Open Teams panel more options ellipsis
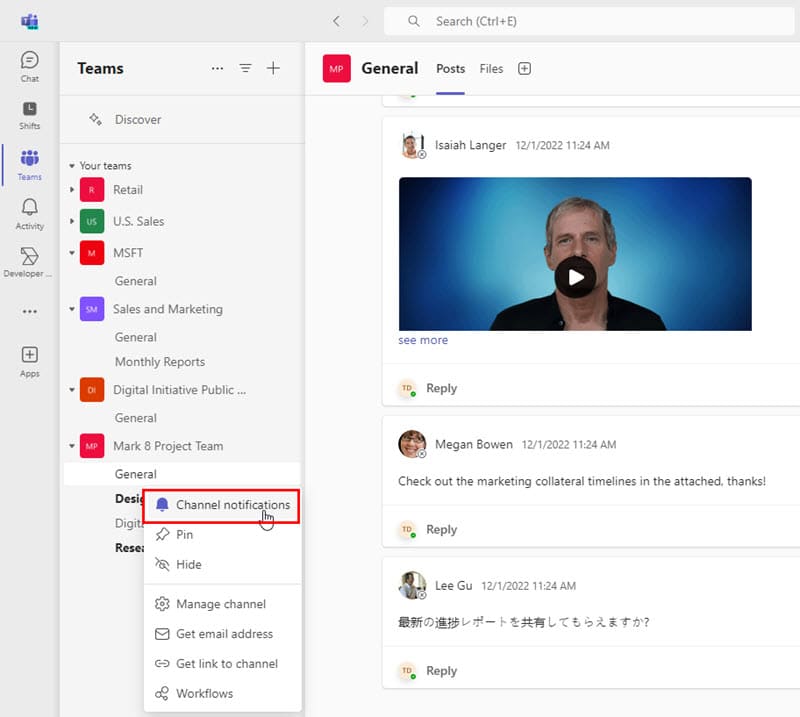 click(217, 68)
